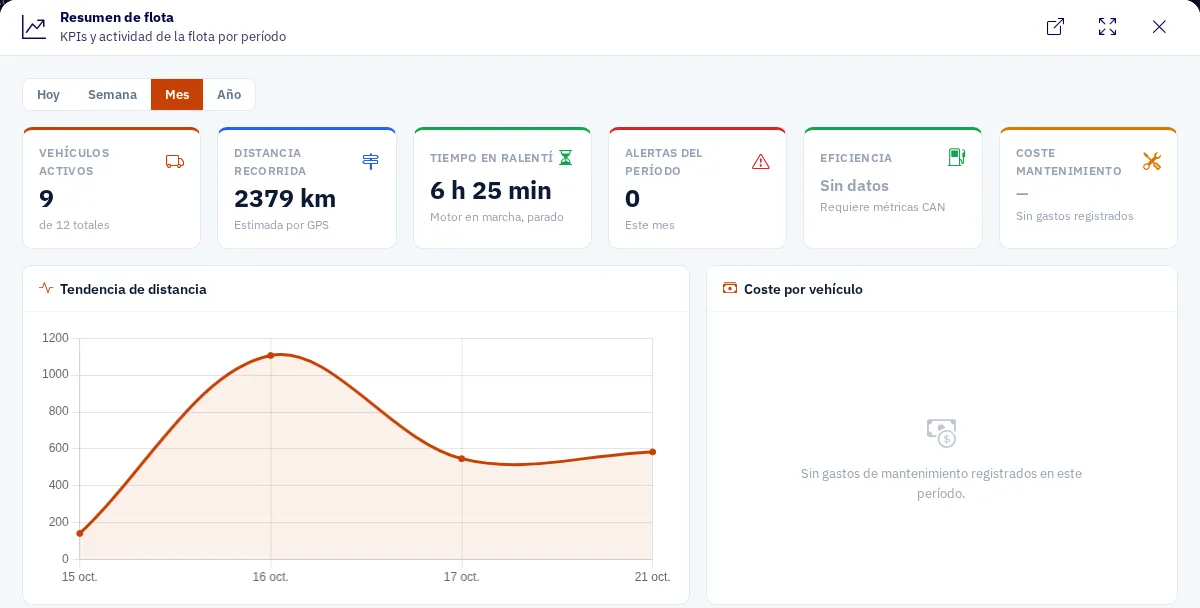Click the 6 h 25 min idle time value
1200x608 pixels.
[491, 190]
